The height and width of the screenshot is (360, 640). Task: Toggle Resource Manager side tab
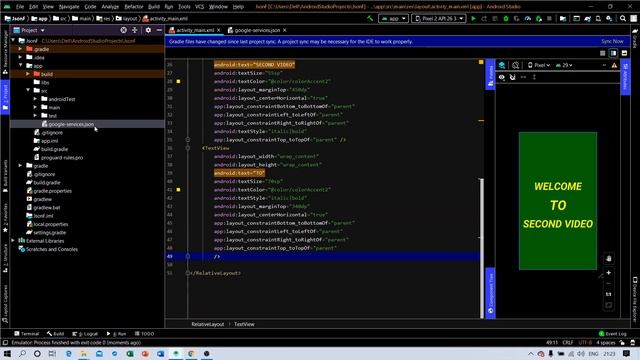coord(5,52)
